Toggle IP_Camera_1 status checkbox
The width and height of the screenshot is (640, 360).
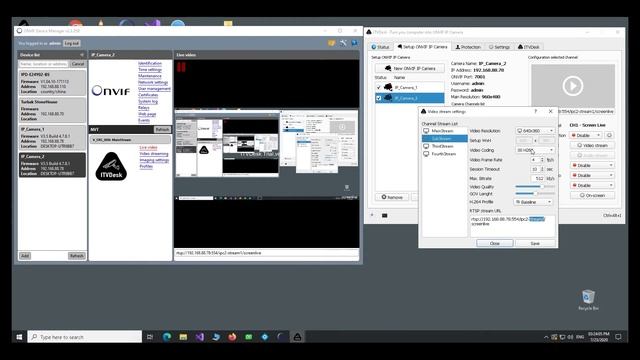pyautogui.click(x=378, y=87)
